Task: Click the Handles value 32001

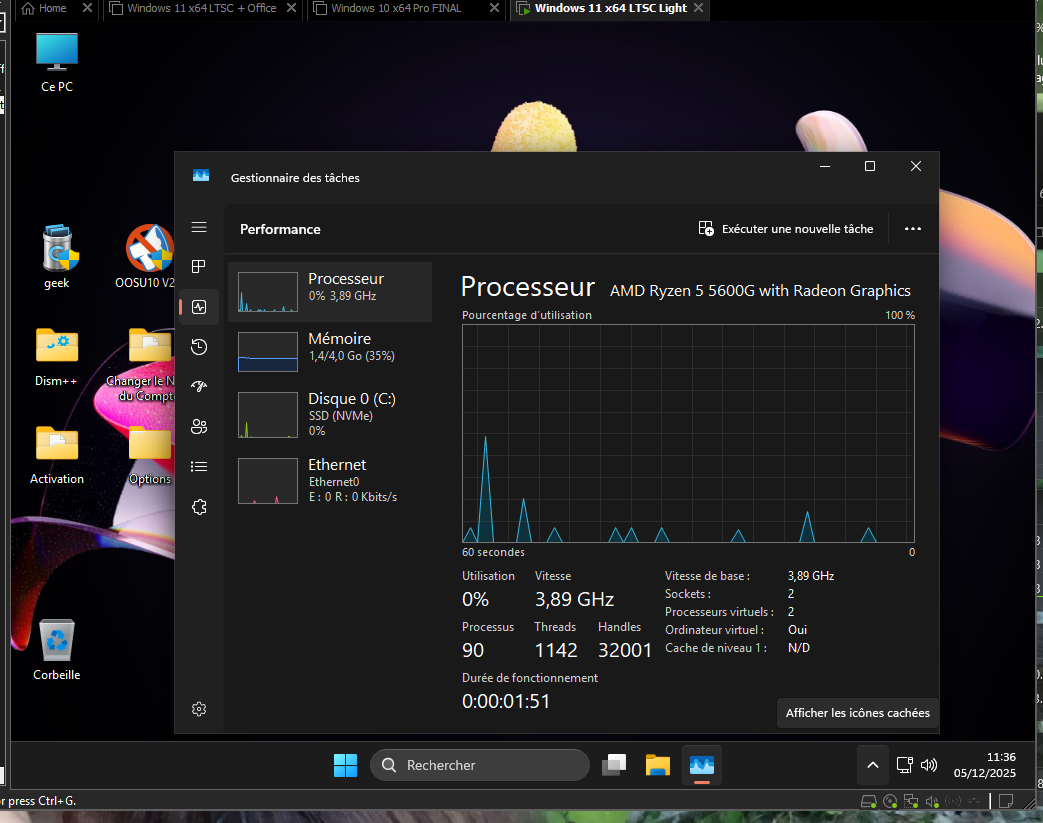Action: (625, 650)
